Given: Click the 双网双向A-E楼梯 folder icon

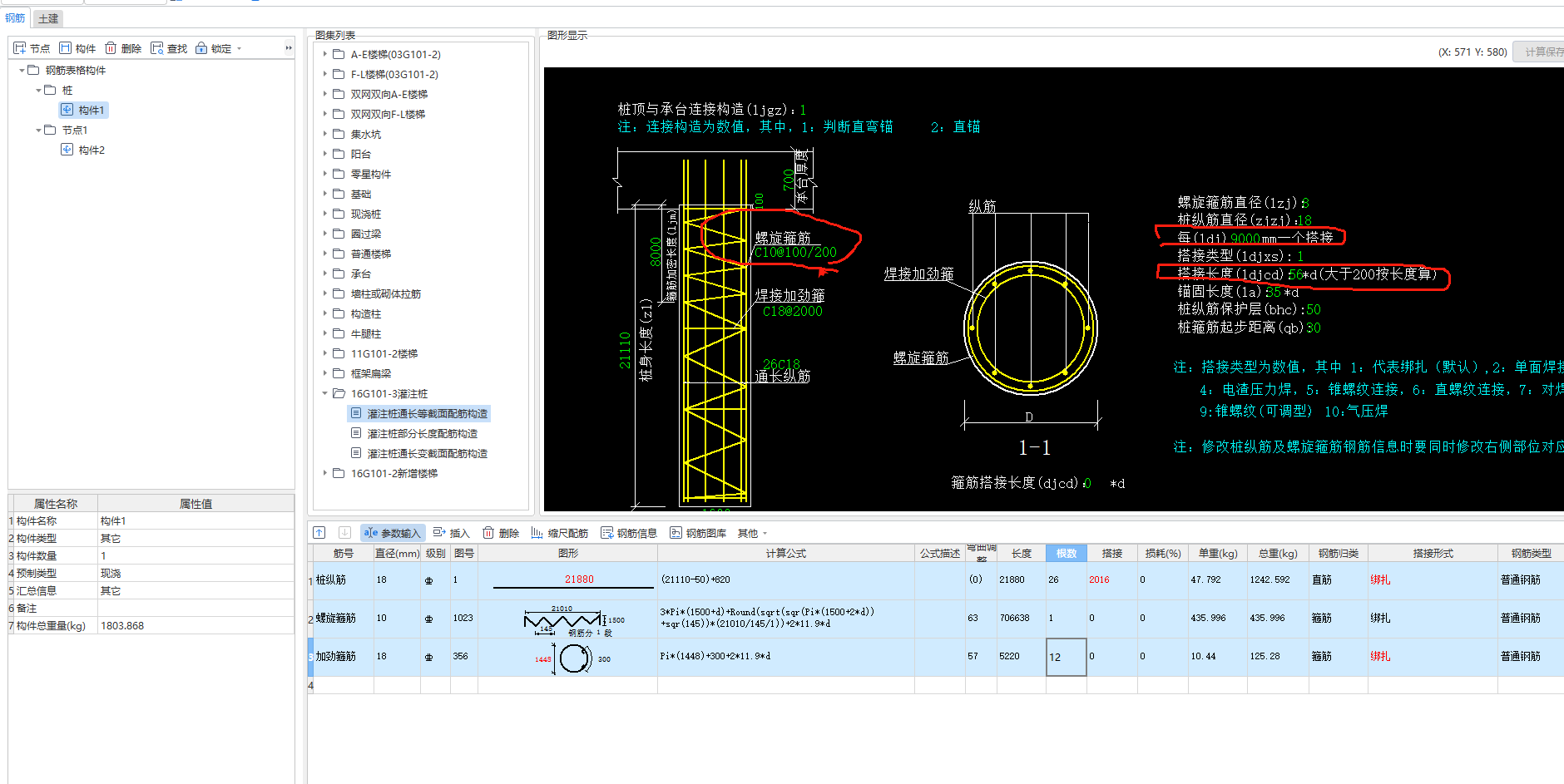Looking at the screenshot, I should coord(339,94).
